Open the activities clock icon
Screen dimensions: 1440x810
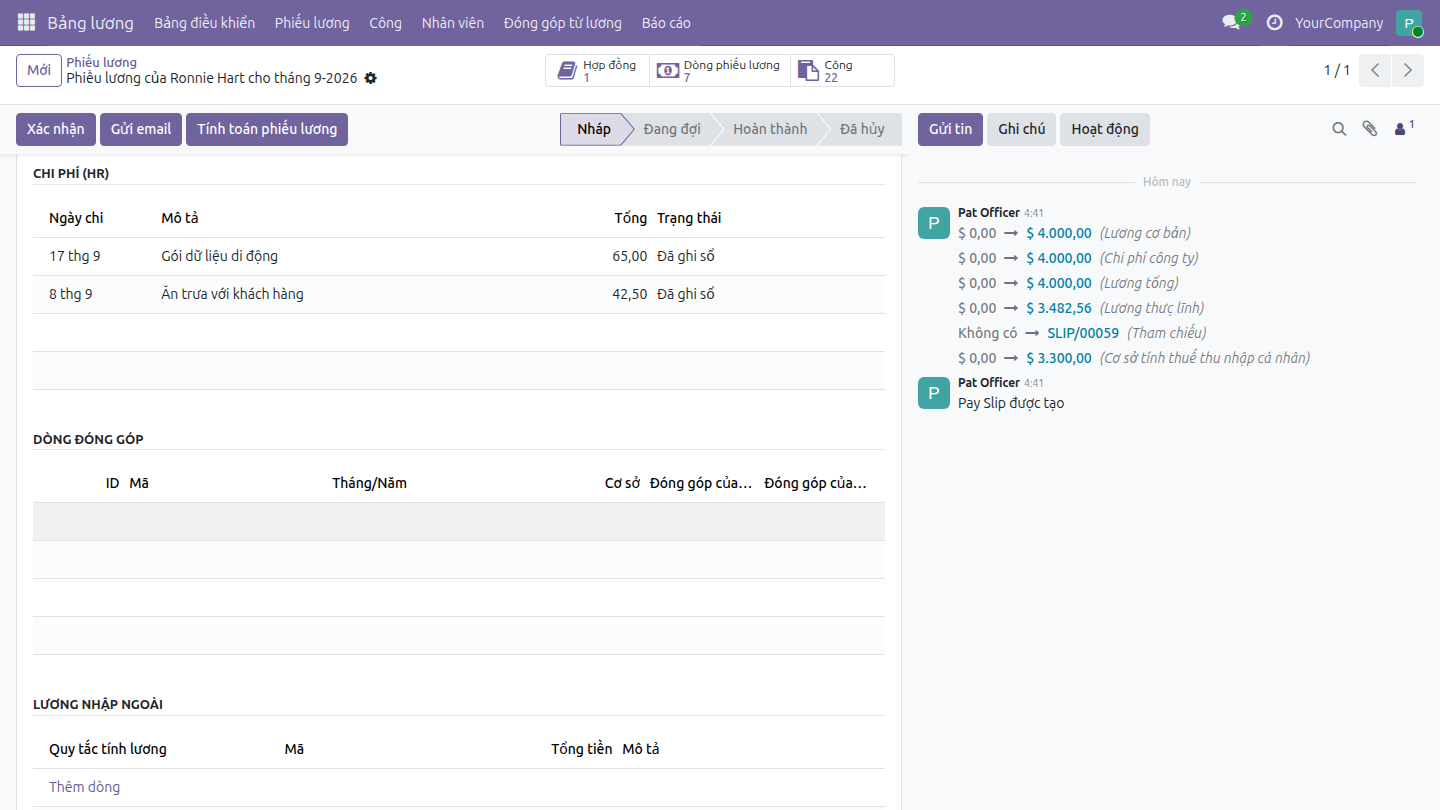point(1274,22)
